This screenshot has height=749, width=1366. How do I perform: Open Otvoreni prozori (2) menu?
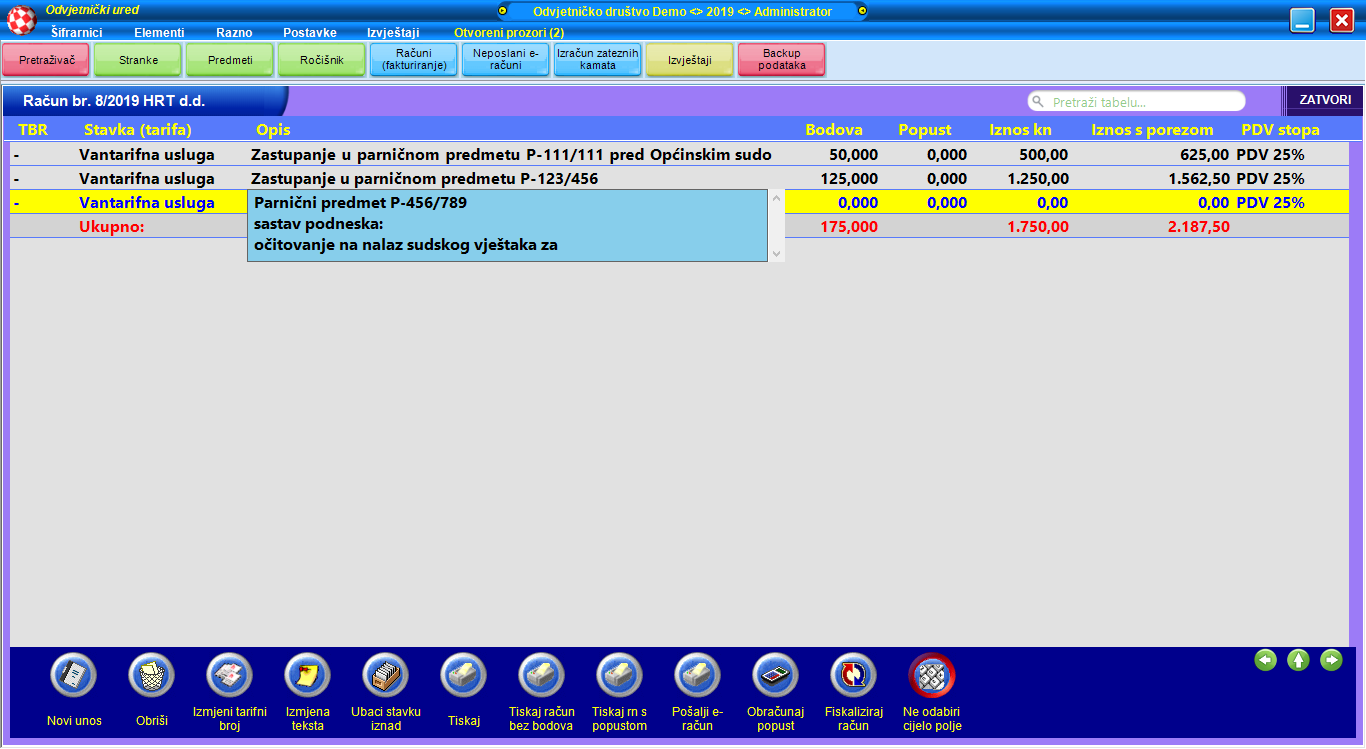tap(509, 32)
